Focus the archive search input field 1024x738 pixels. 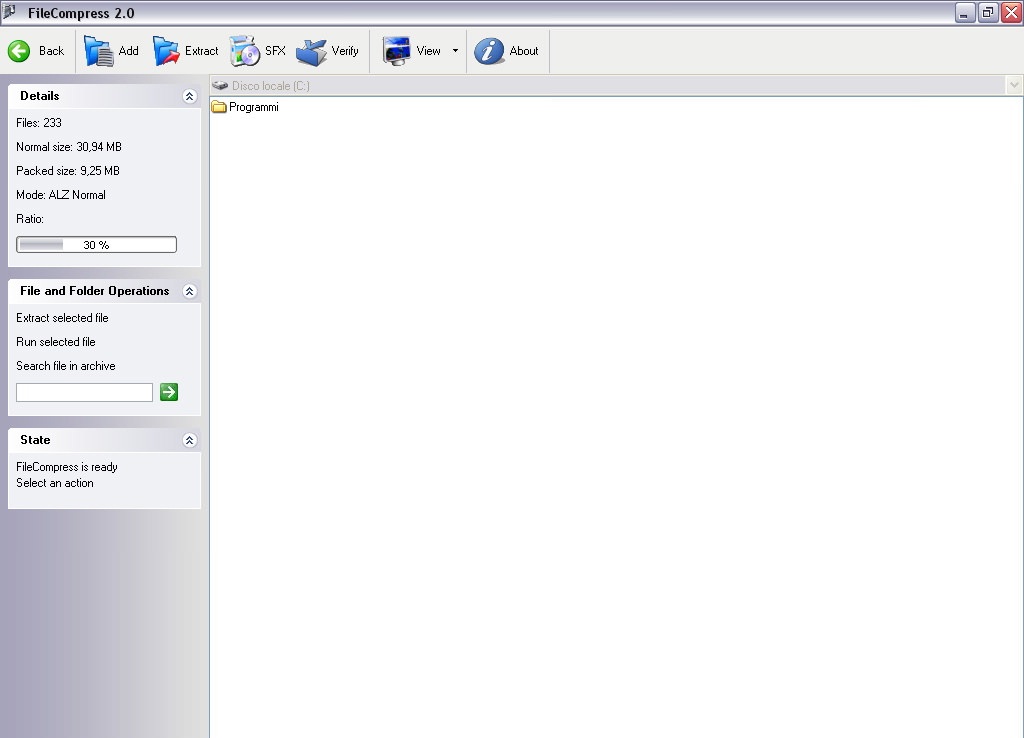point(84,393)
